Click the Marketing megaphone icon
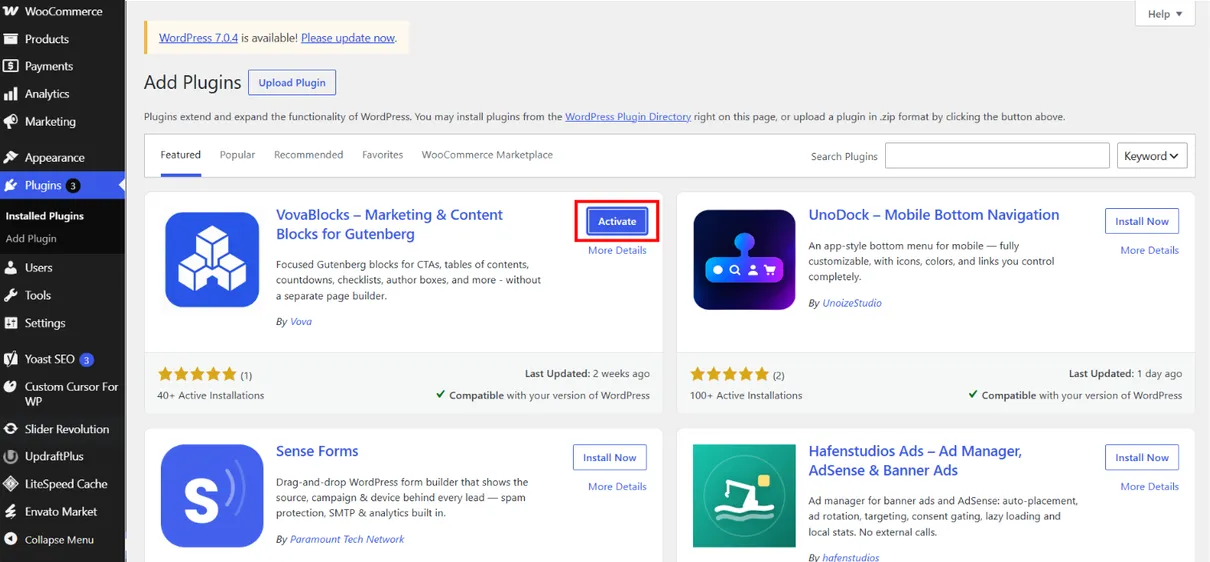This screenshot has width=1210, height=562. point(10,122)
